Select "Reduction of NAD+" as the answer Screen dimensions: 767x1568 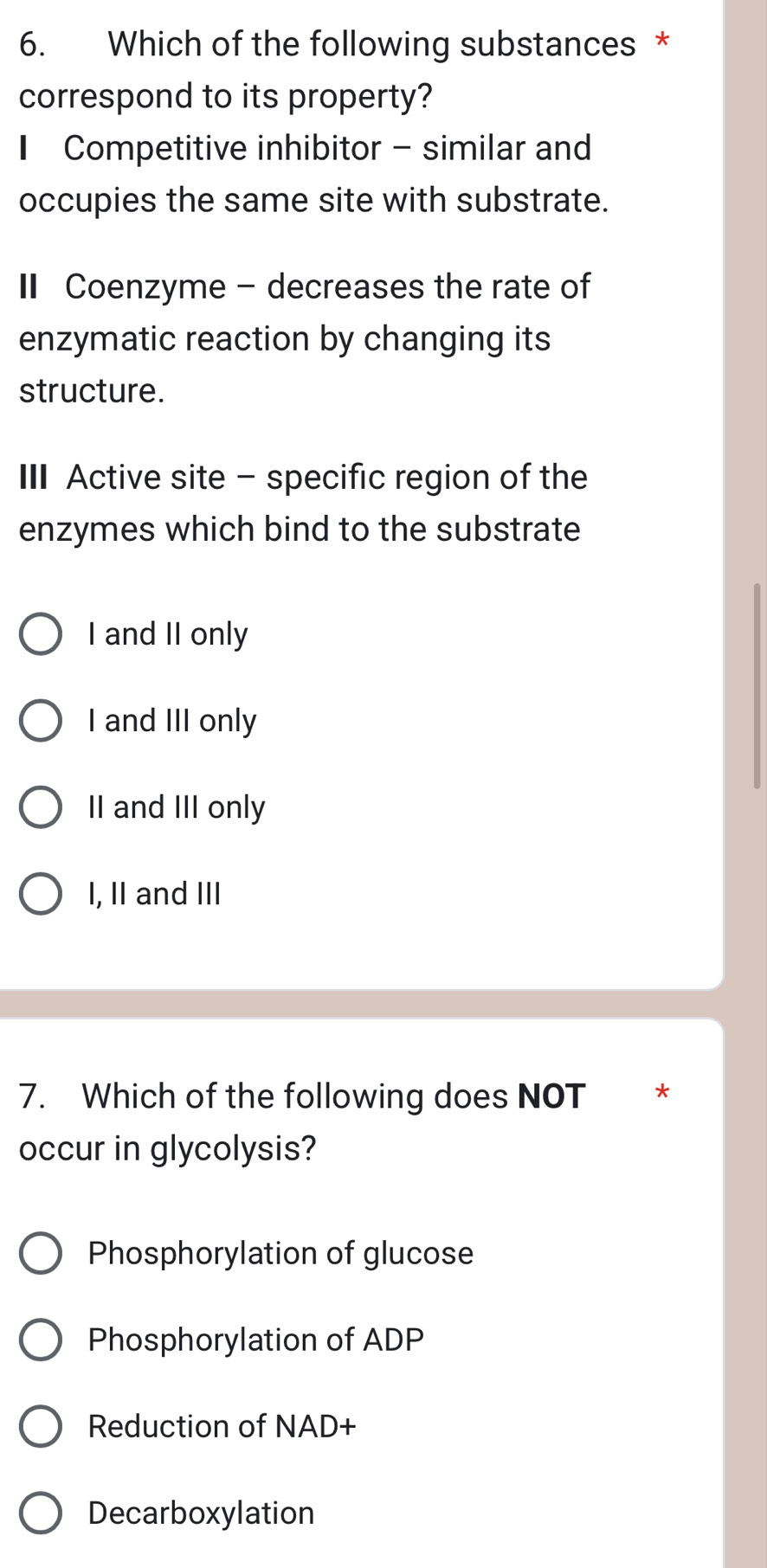pyautogui.click(x=222, y=1428)
